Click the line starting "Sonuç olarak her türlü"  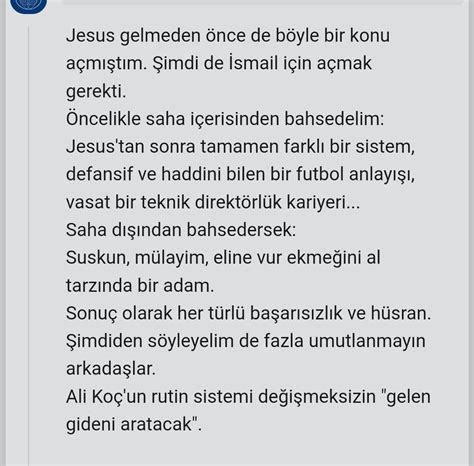[248, 313]
